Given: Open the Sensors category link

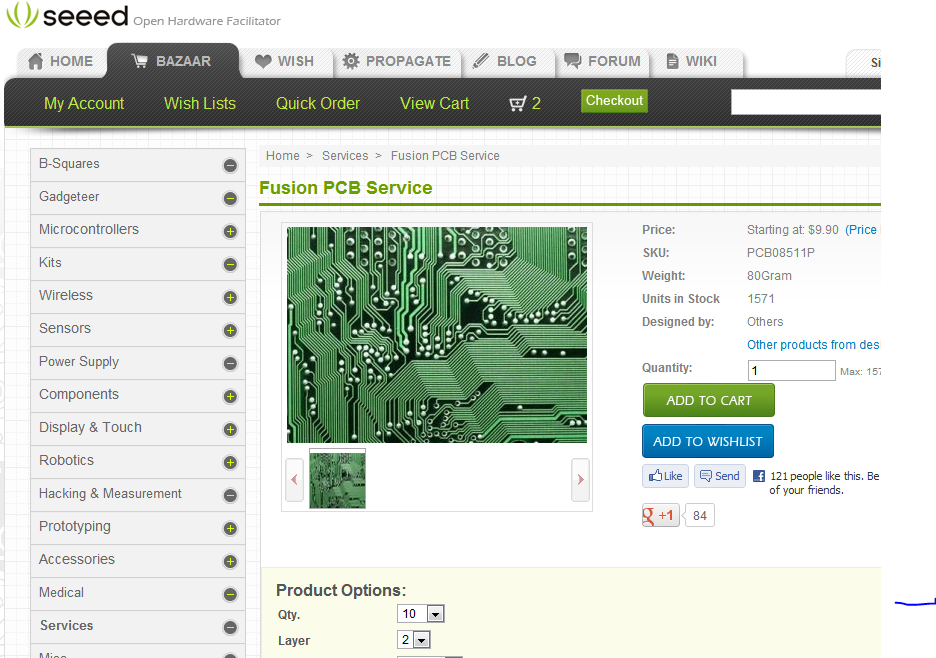Looking at the screenshot, I should pos(65,328).
